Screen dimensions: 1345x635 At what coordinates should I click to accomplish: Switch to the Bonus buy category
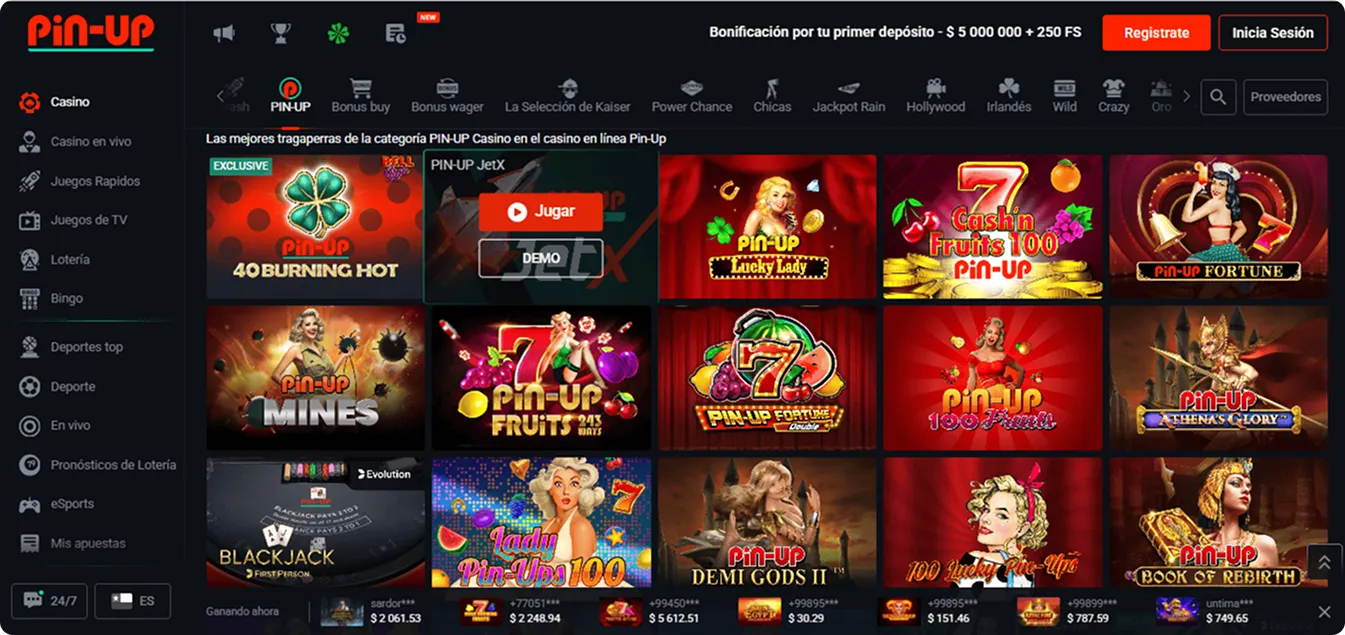[360, 97]
